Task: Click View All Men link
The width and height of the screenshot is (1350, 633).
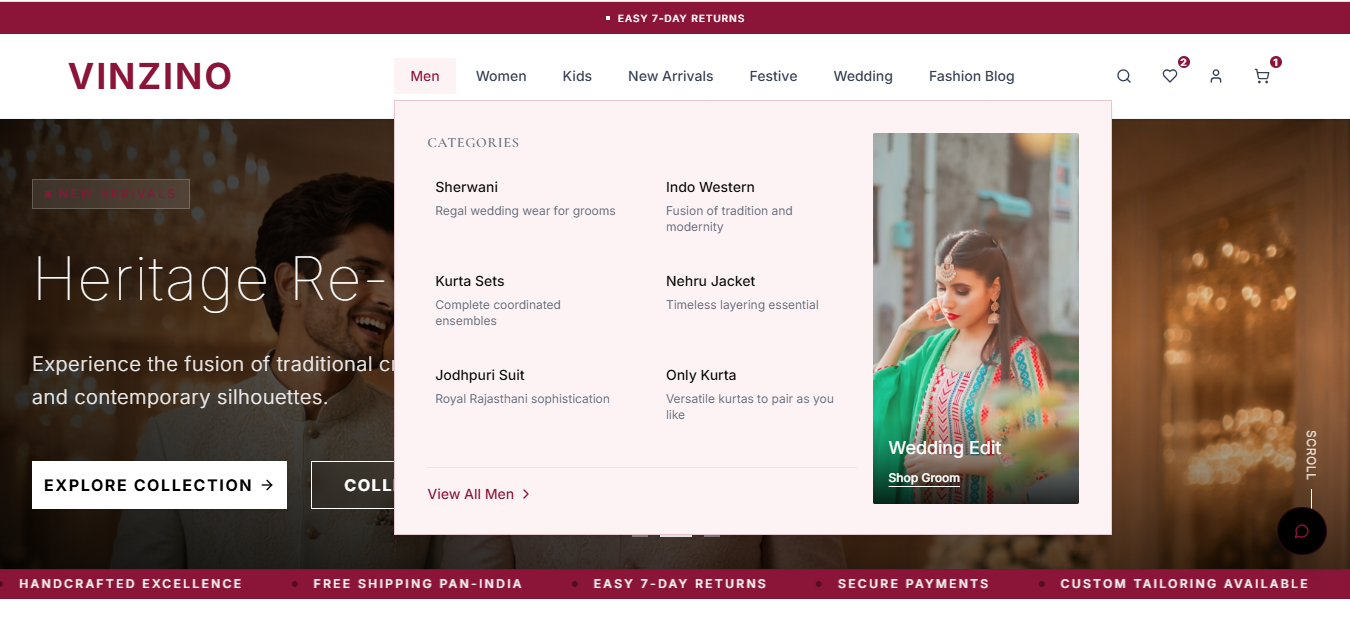Action: click(x=479, y=494)
